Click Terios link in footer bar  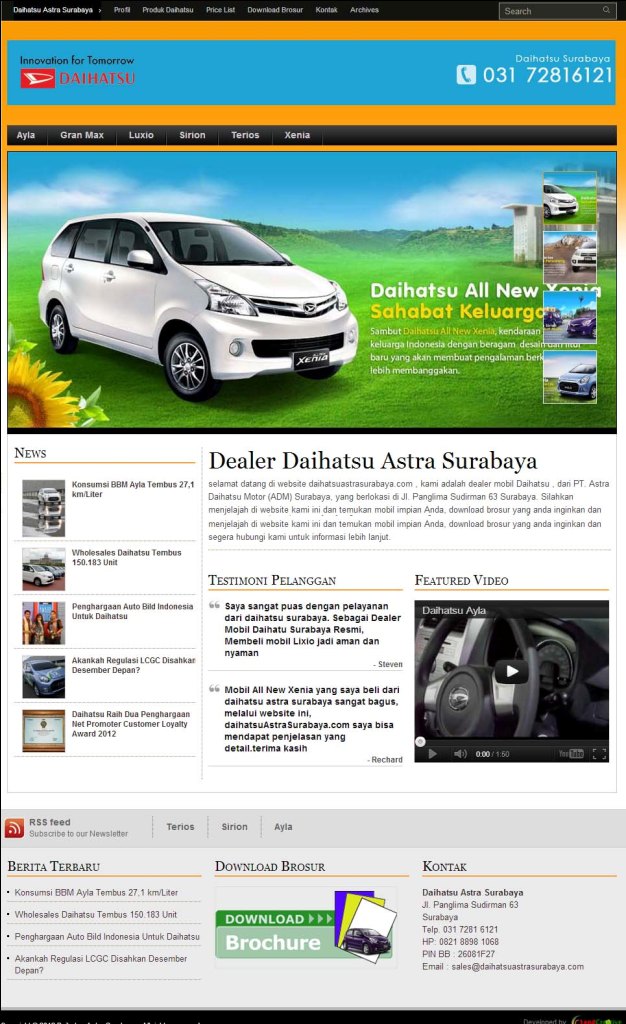point(180,827)
